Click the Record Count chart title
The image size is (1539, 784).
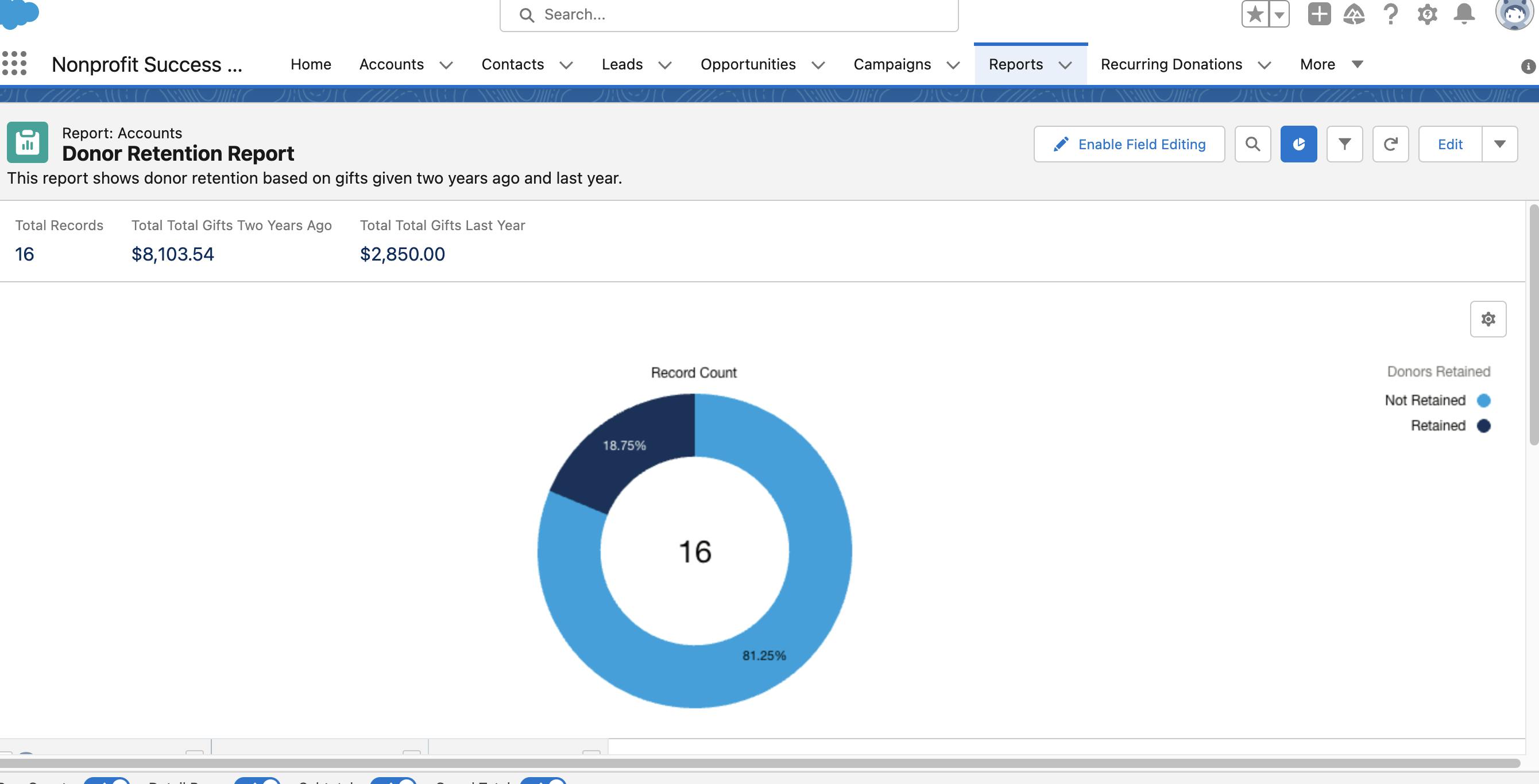[694, 372]
